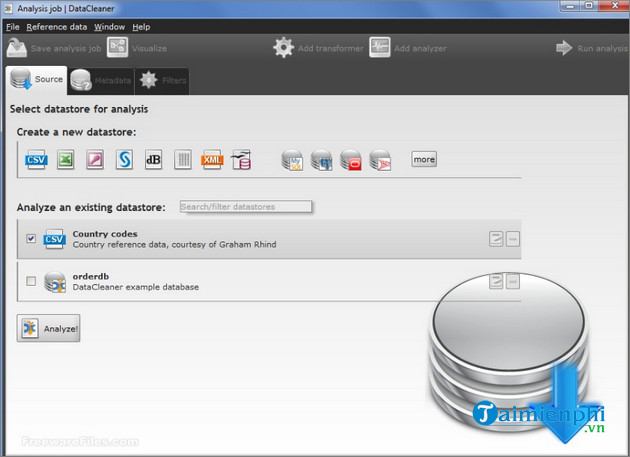Click the more datastore types button

click(x=424, y=159)
